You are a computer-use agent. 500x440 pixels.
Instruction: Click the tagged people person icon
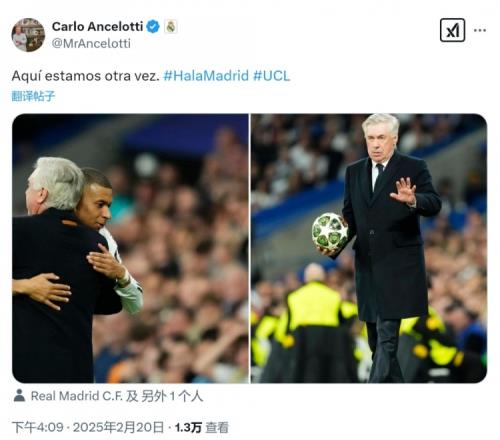tap(20, 395)
